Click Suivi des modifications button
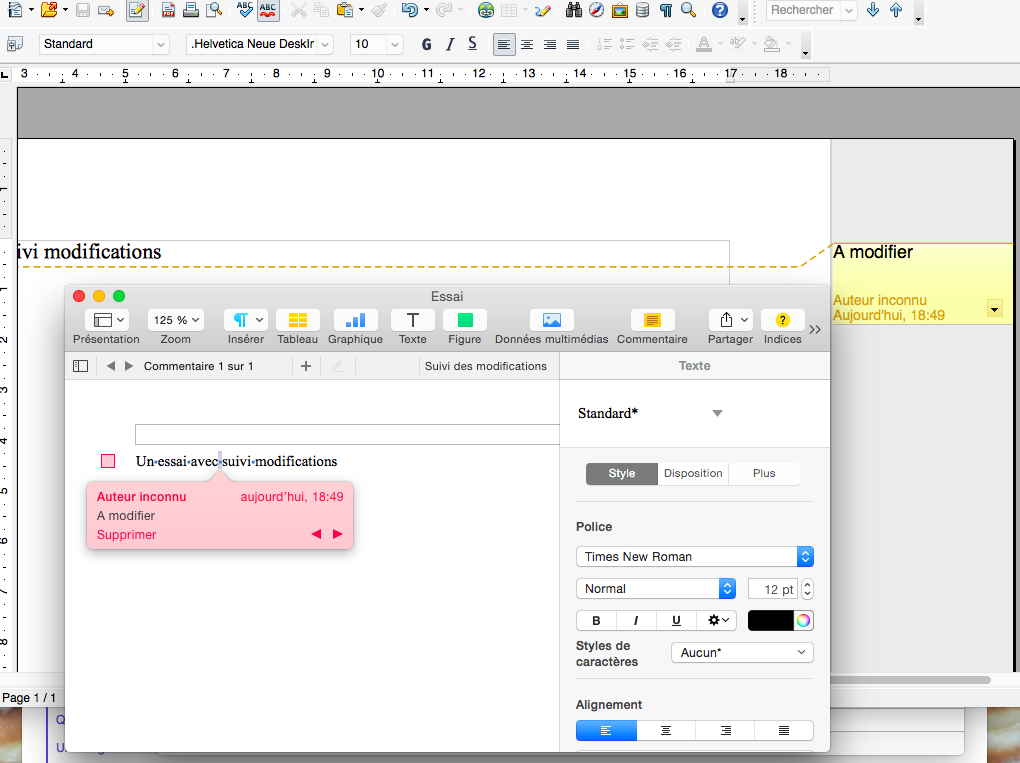The height and width of the screenshot is (763, 1020). pyautogui.click(x=486, y=366)
